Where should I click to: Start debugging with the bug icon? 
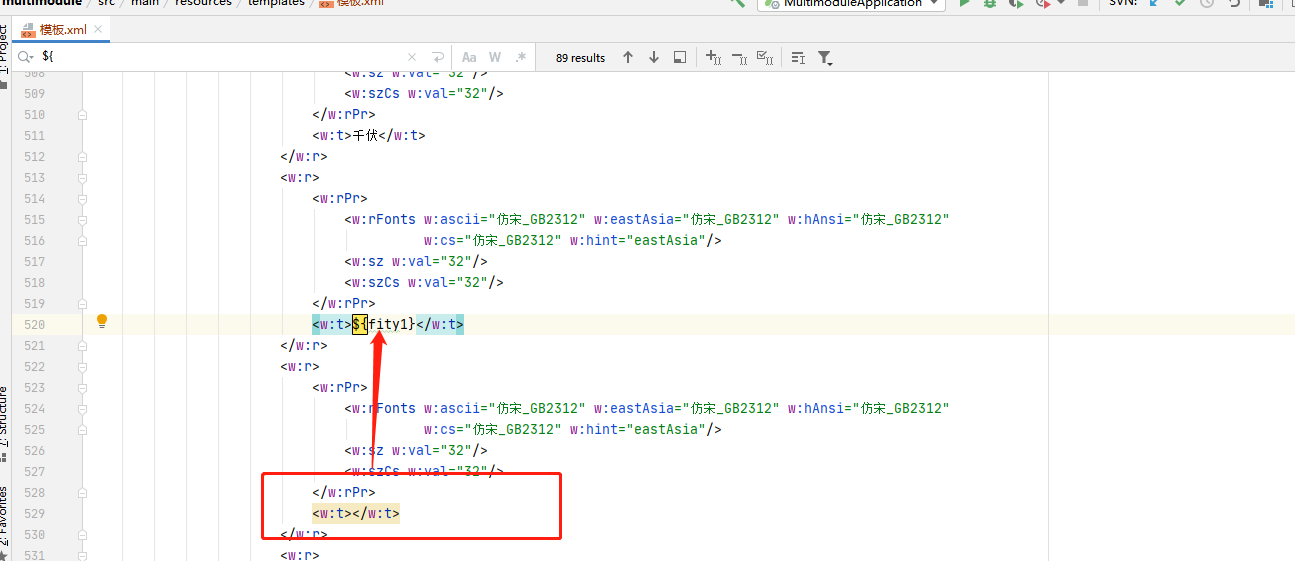(990, 4)
